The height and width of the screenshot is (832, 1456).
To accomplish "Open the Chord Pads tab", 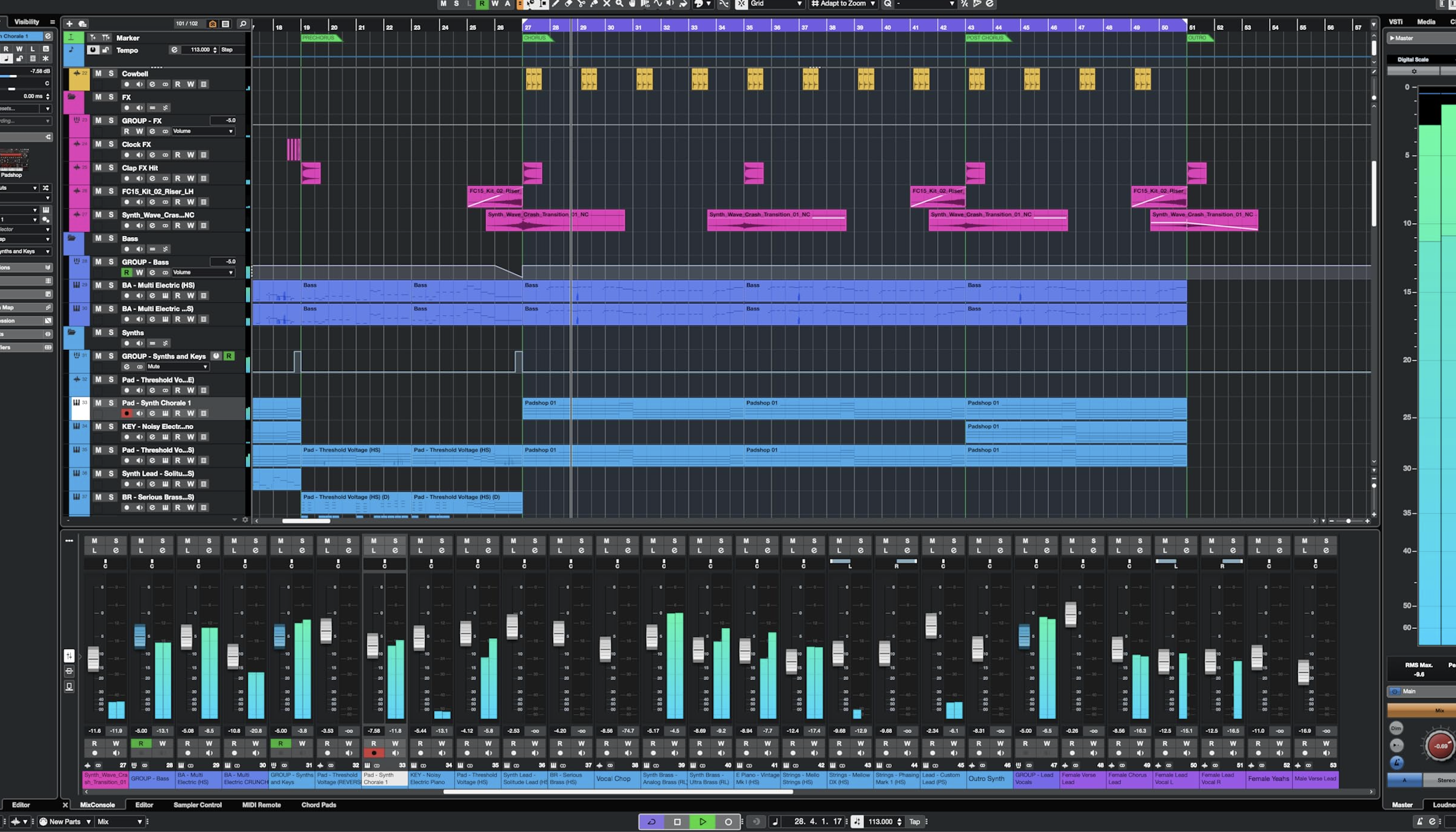I will click(x=318, y=805).
